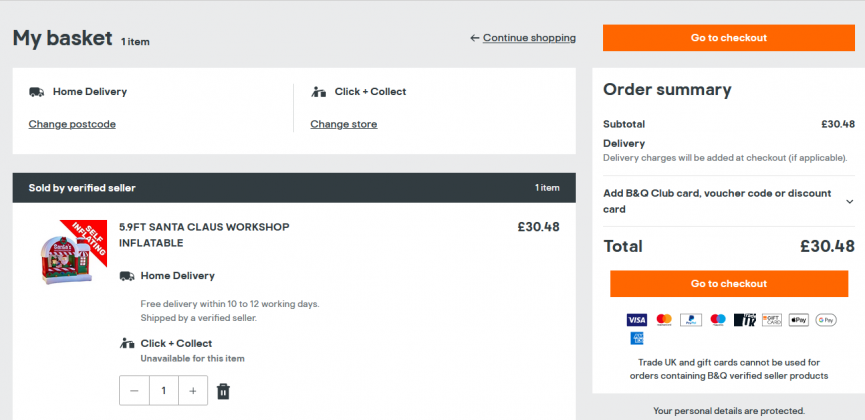
Task: Click the PayPal payment icon
Action: (691, 320)
